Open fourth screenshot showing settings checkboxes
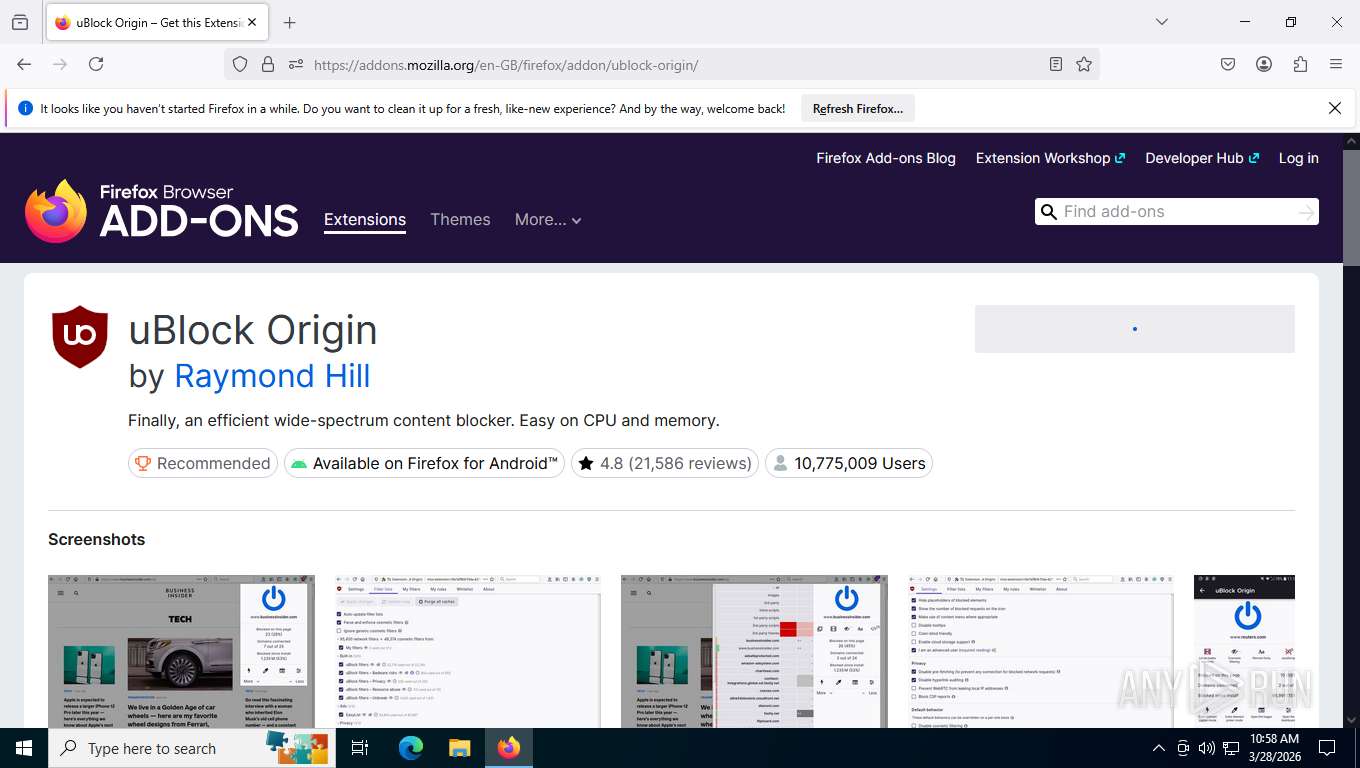 (1041, 651)
